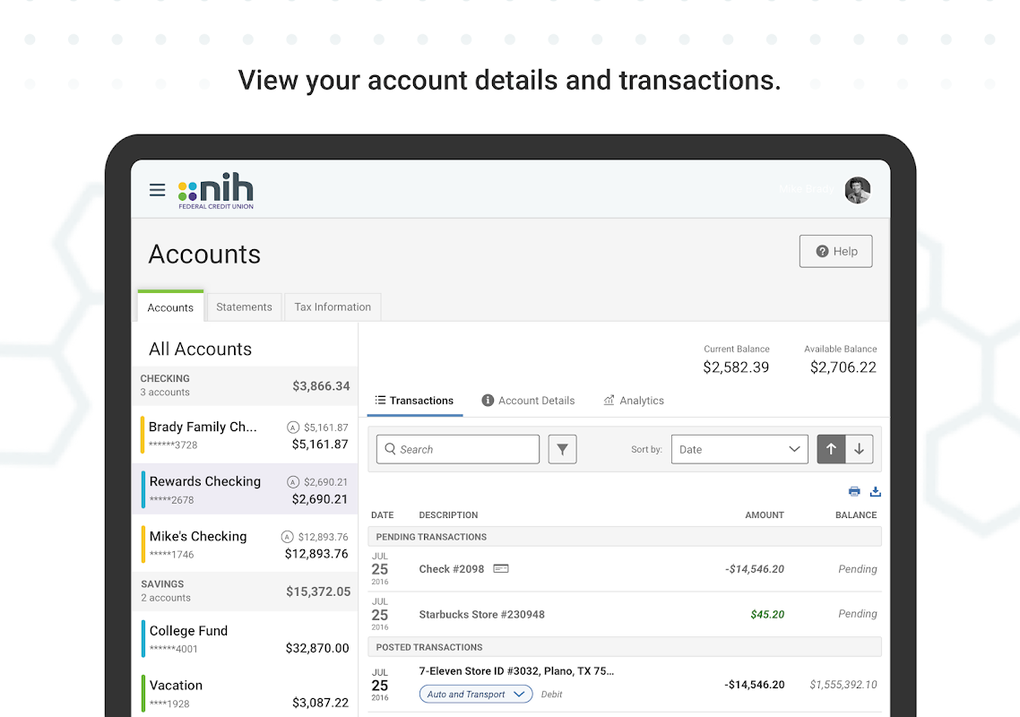Image resolution: width=1020 pixels, height=717 pixels.
Task: Click the available-balance icon beside Brady Family $5,161.87
Action: [x=293, y=427]
